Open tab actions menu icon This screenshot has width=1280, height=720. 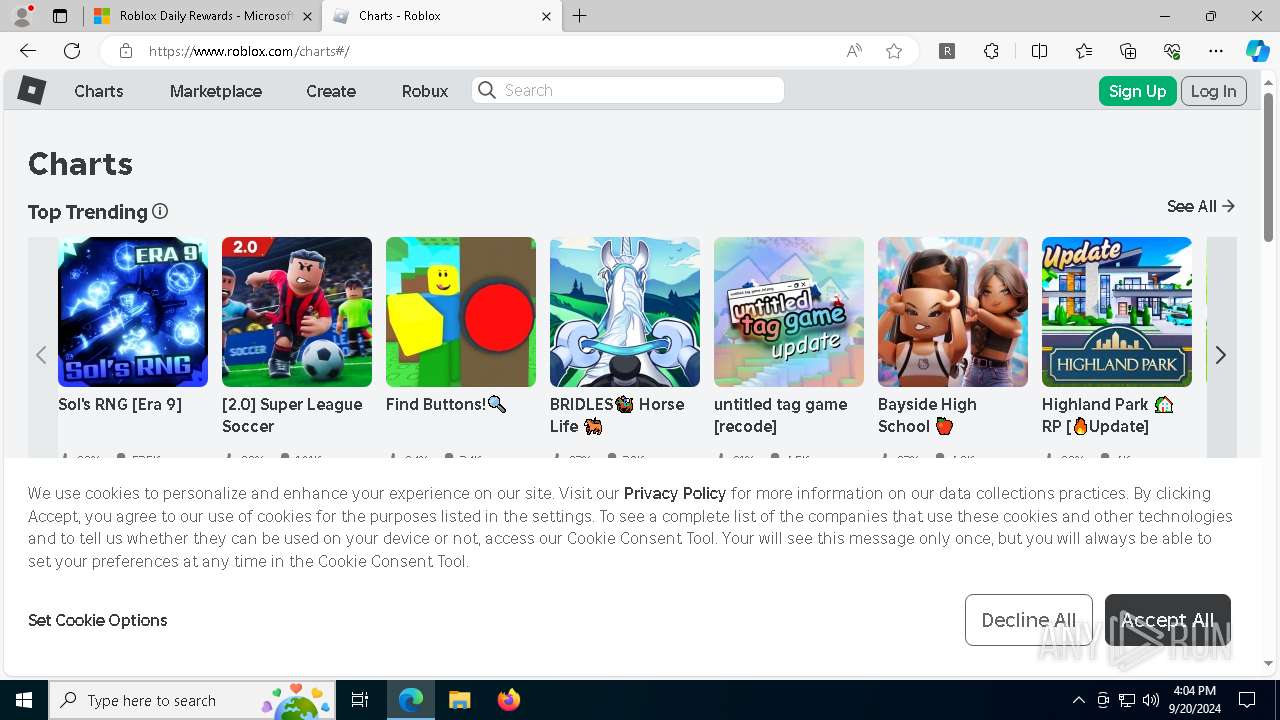click(x=60, y=16)
